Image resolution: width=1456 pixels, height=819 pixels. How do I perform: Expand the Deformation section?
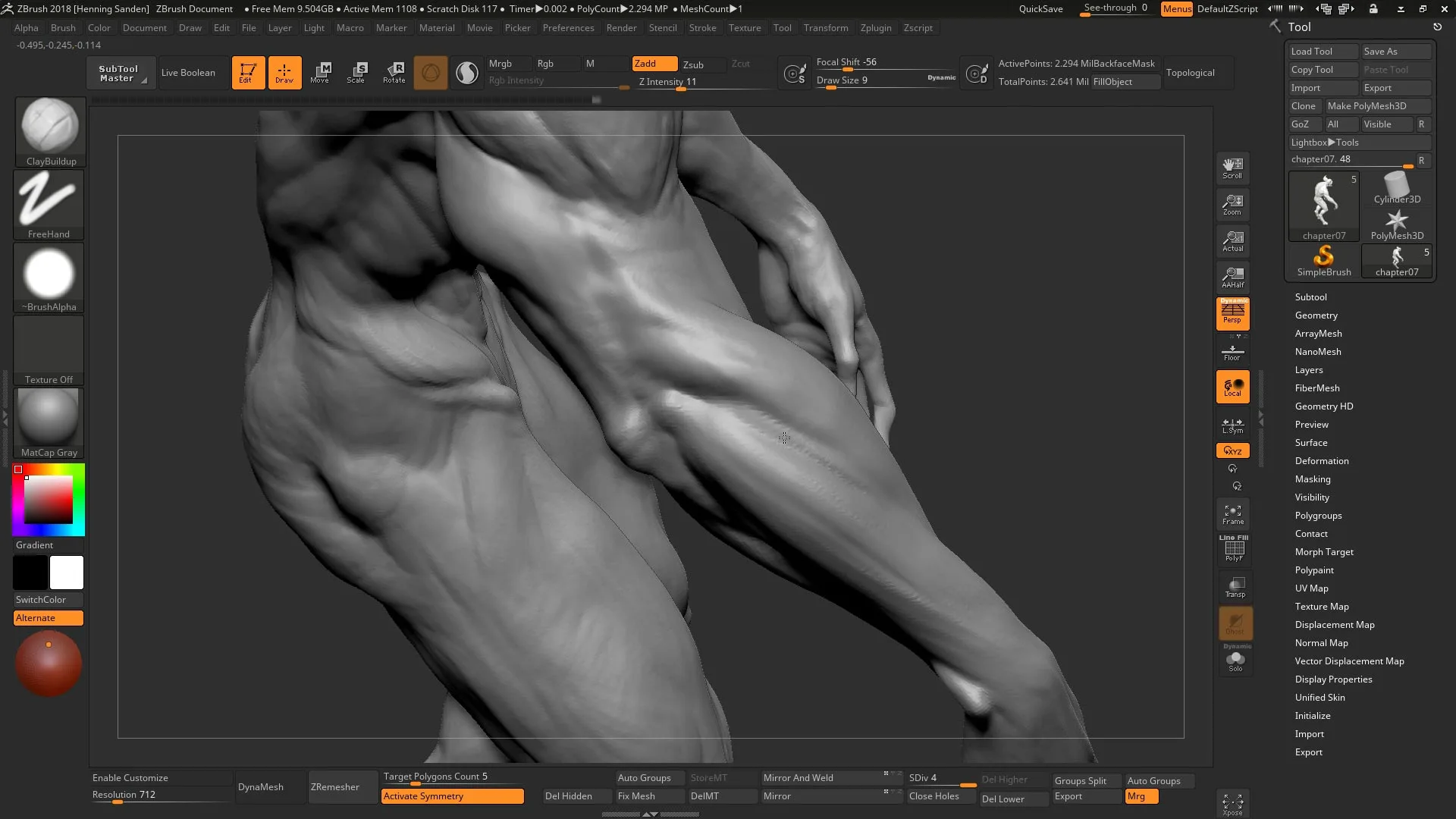tap(1321, 461)
